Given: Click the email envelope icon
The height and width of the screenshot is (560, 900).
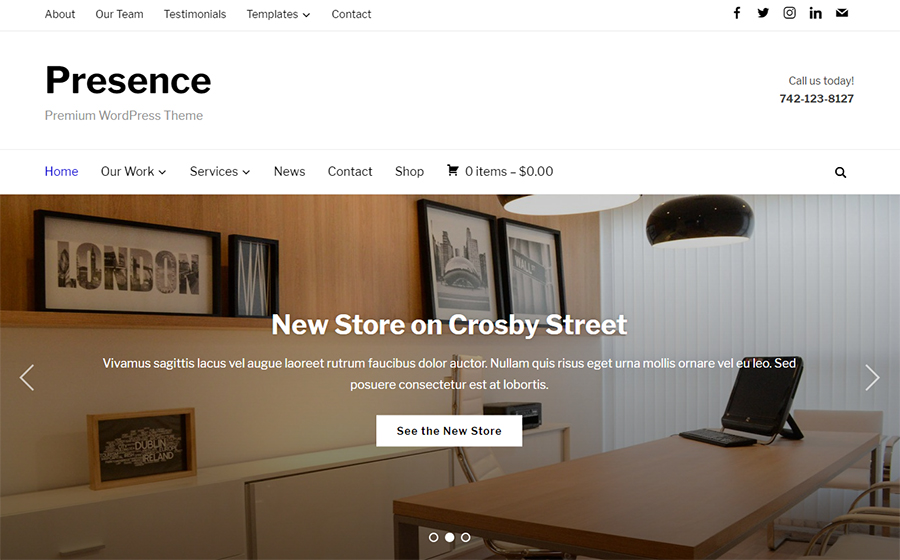Looking at the screenshot, I should pyautogui.click(x=841, y=13).
